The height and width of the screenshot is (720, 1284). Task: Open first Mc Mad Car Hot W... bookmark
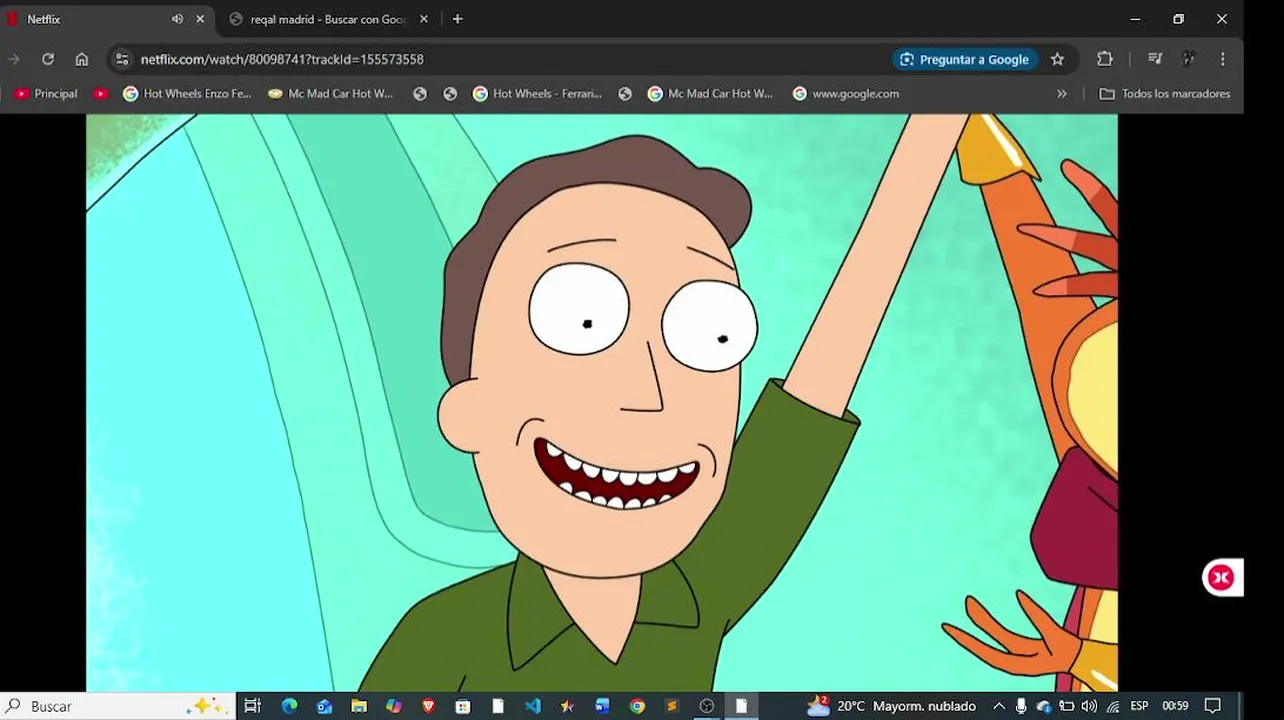331,93
